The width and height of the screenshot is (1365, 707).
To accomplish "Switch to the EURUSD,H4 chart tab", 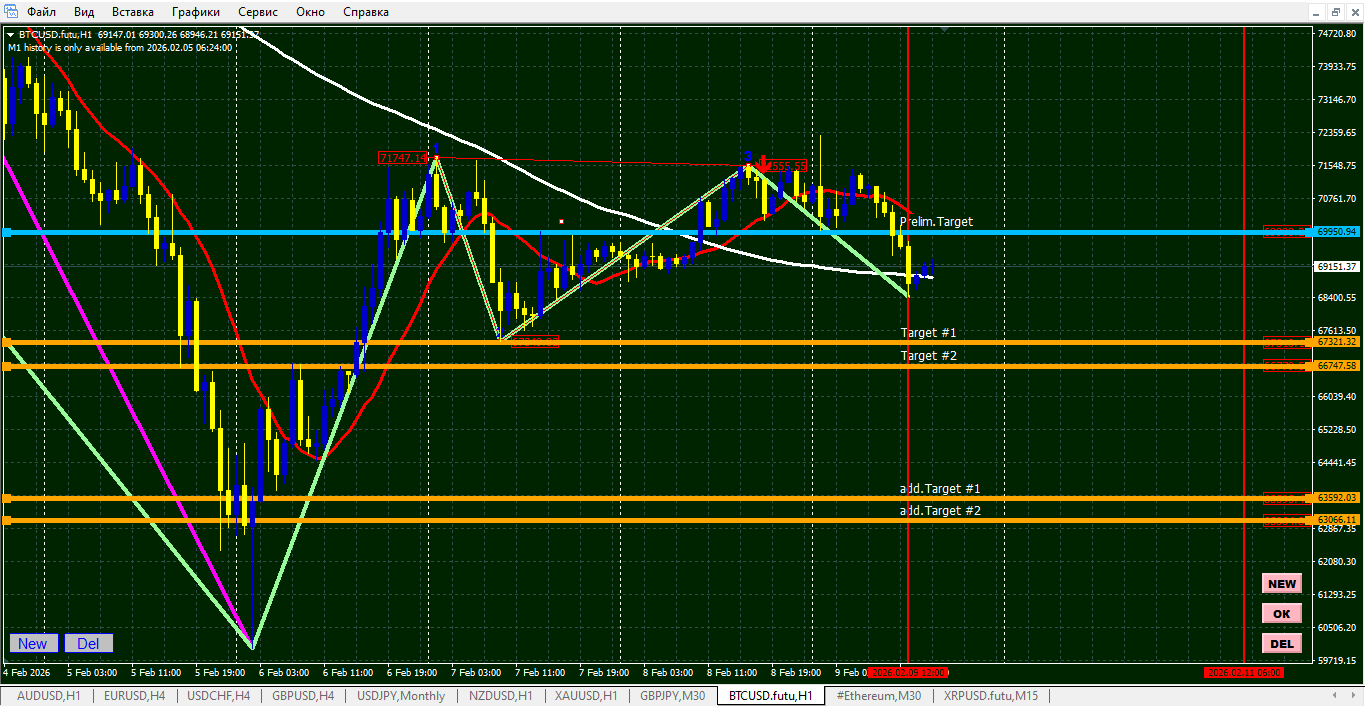I will pyautogui.click(x=135, y=696).
